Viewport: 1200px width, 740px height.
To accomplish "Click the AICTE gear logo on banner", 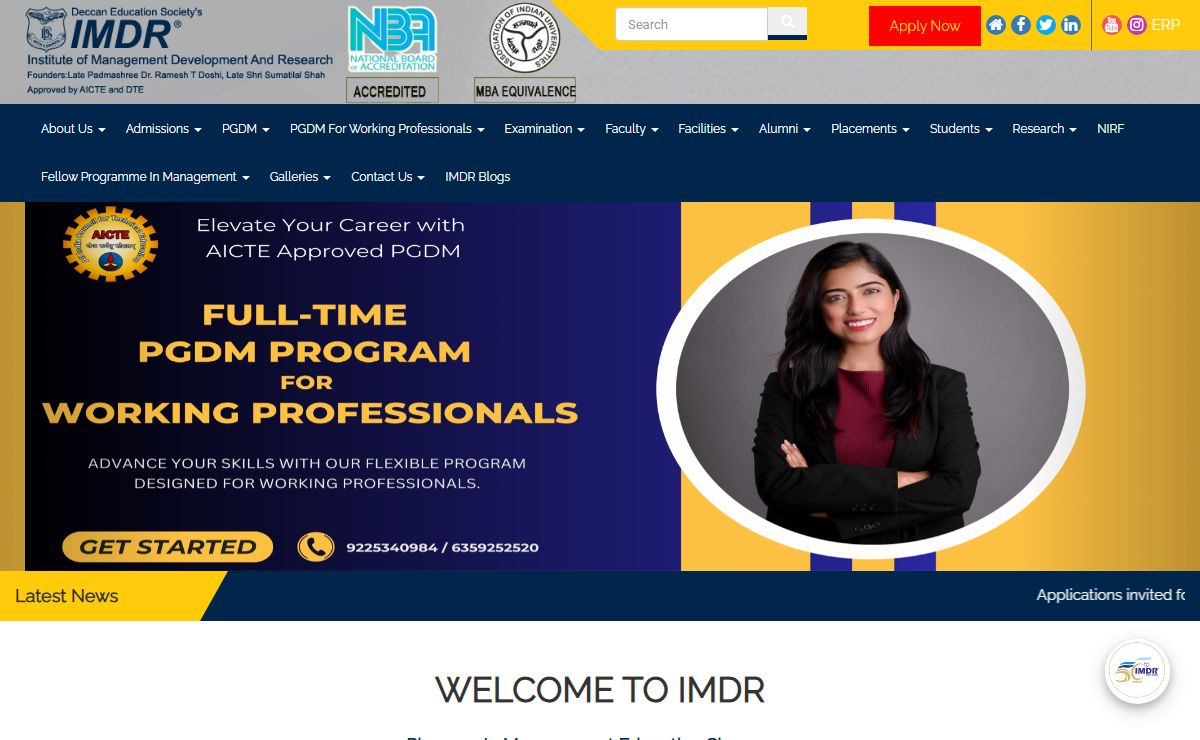I will click(110, 244).
